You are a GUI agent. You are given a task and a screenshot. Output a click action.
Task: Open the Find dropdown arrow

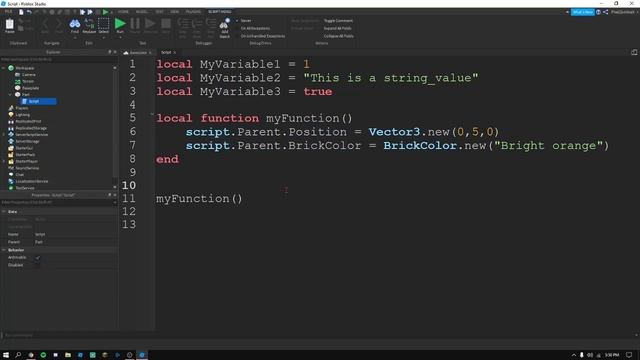tap(75, 38)
